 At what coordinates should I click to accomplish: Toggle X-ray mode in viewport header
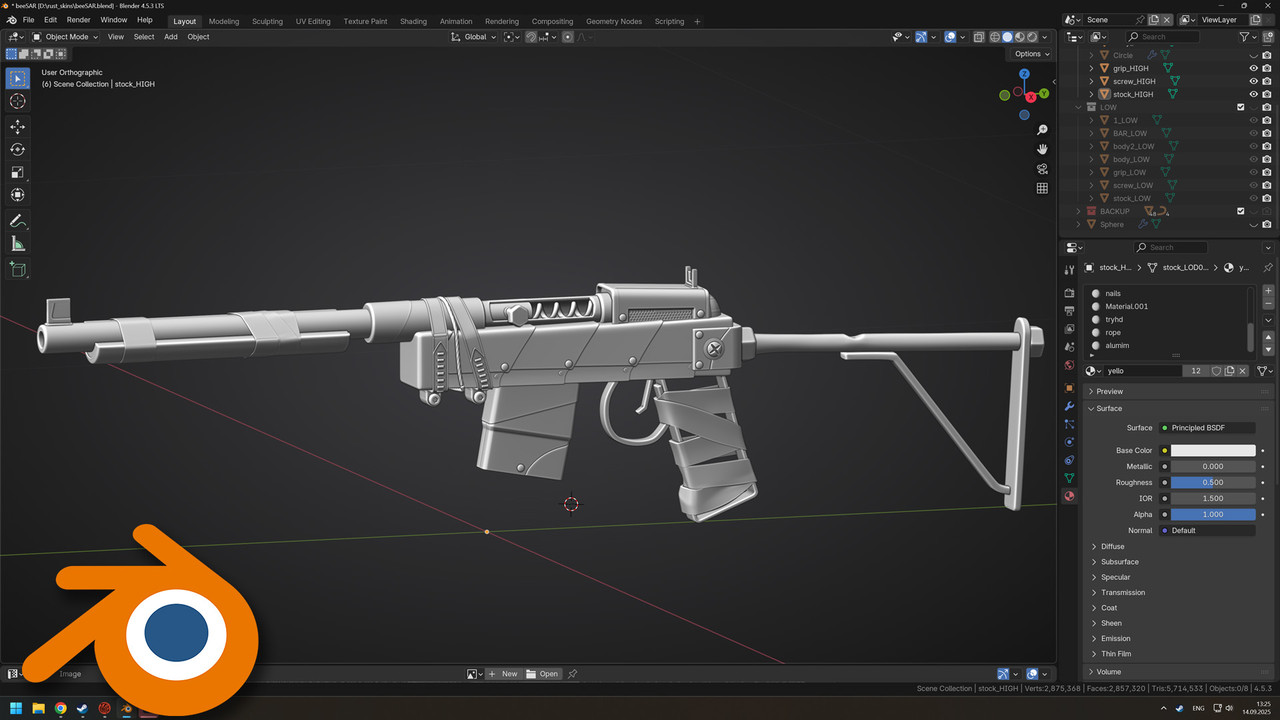tap(978, 37)
